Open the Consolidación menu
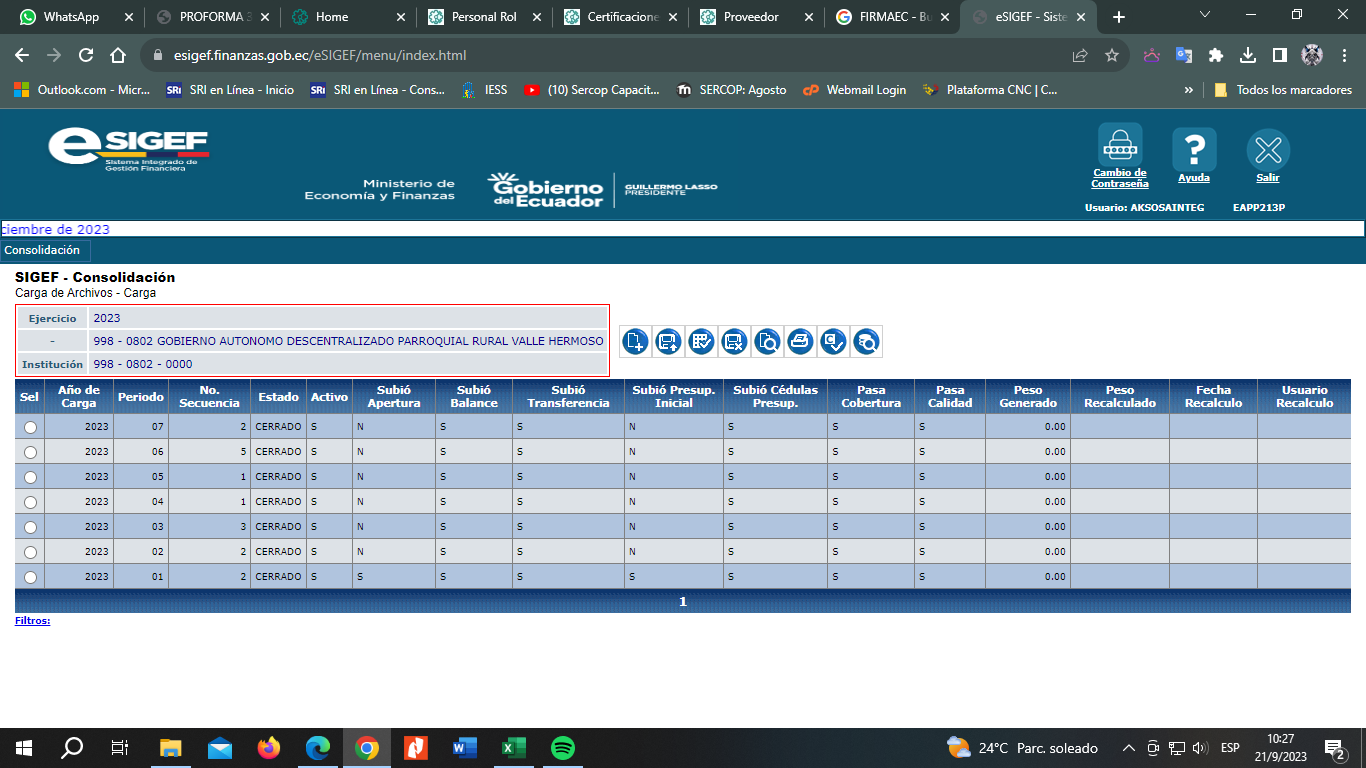The image size is (1366, 768). coord(42,250)
